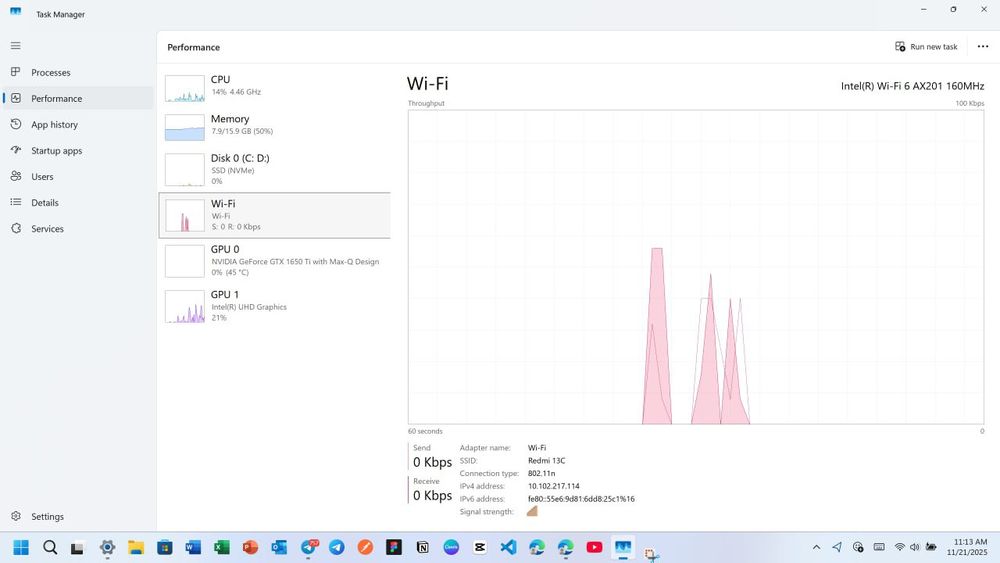Click Task Manager title bar app icon
The width and height of the screenshot is (1000, 563).
click(x=16, y=13)
